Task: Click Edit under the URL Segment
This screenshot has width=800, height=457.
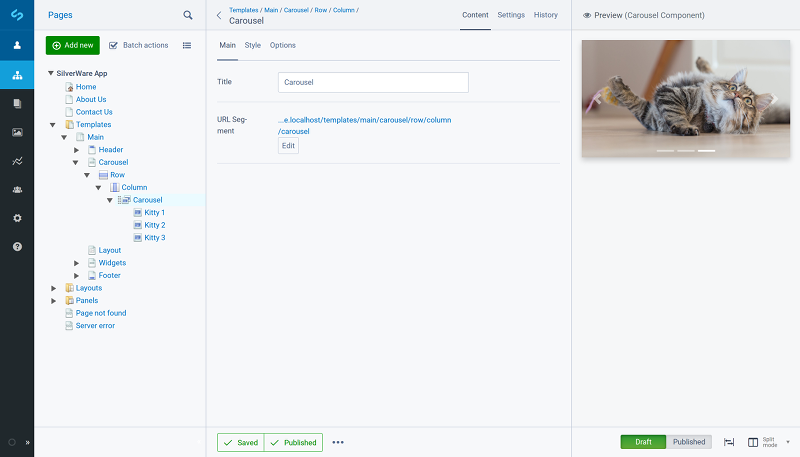Action: click(x=288, y=146)
